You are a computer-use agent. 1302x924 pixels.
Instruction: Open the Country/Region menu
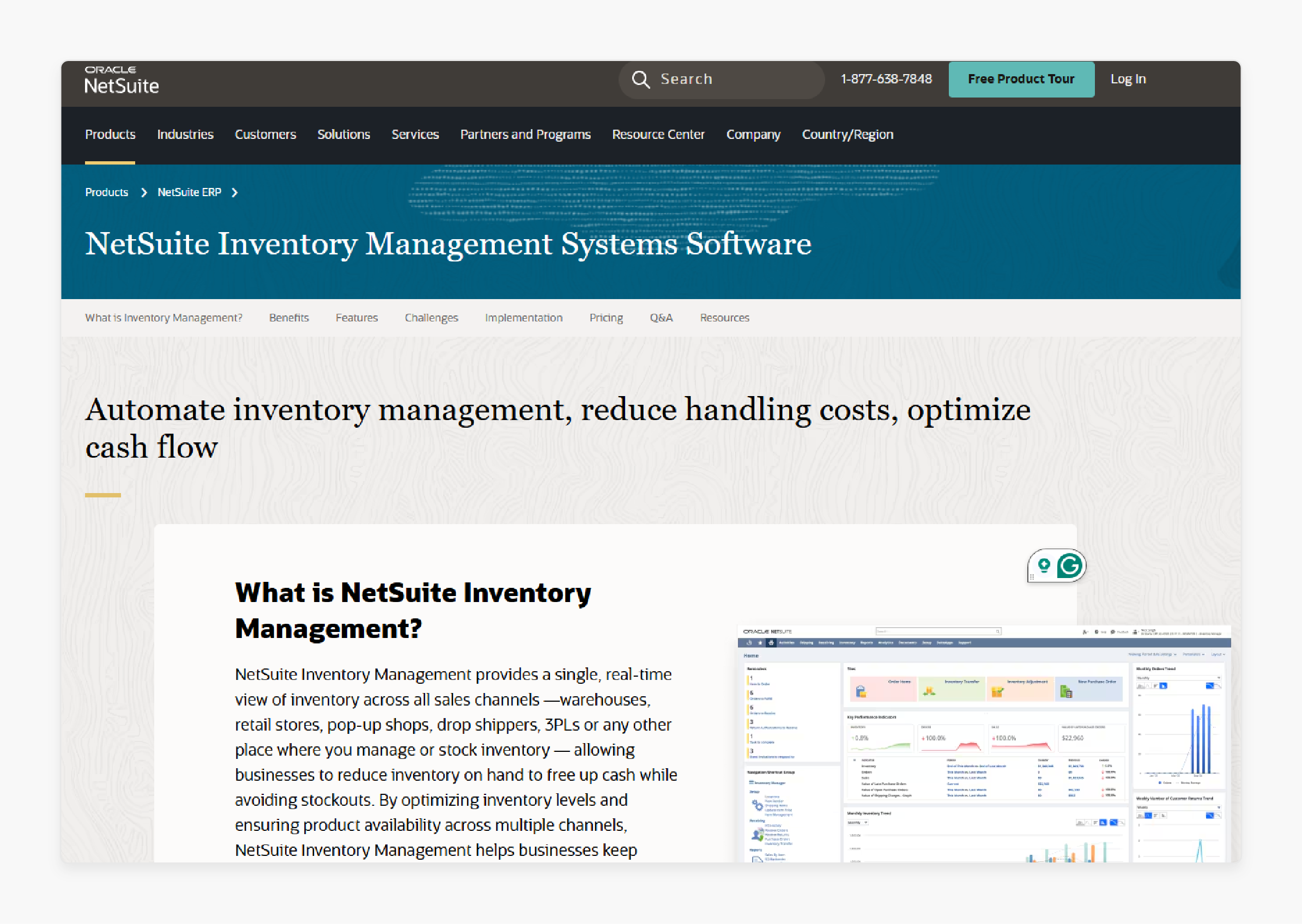(x=847, y=135)
